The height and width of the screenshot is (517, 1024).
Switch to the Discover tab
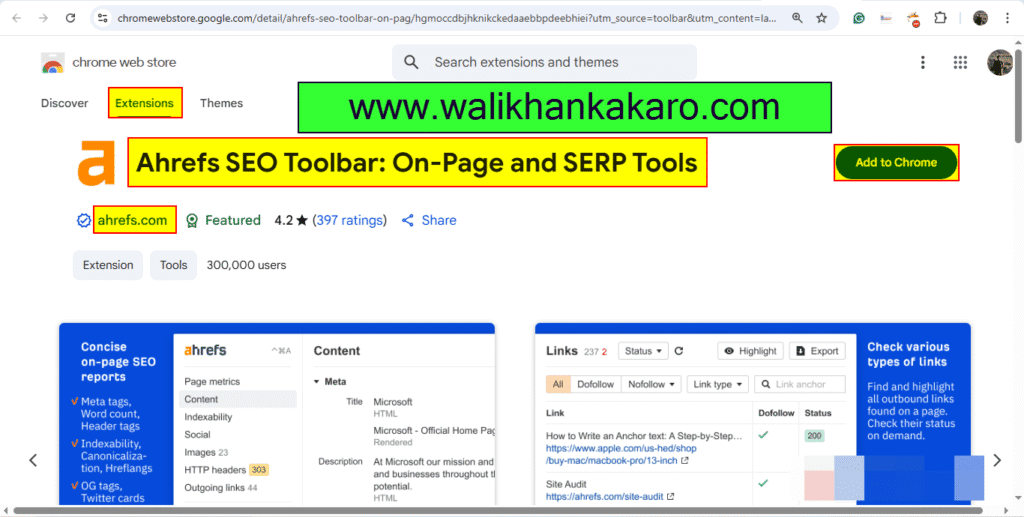64,103
